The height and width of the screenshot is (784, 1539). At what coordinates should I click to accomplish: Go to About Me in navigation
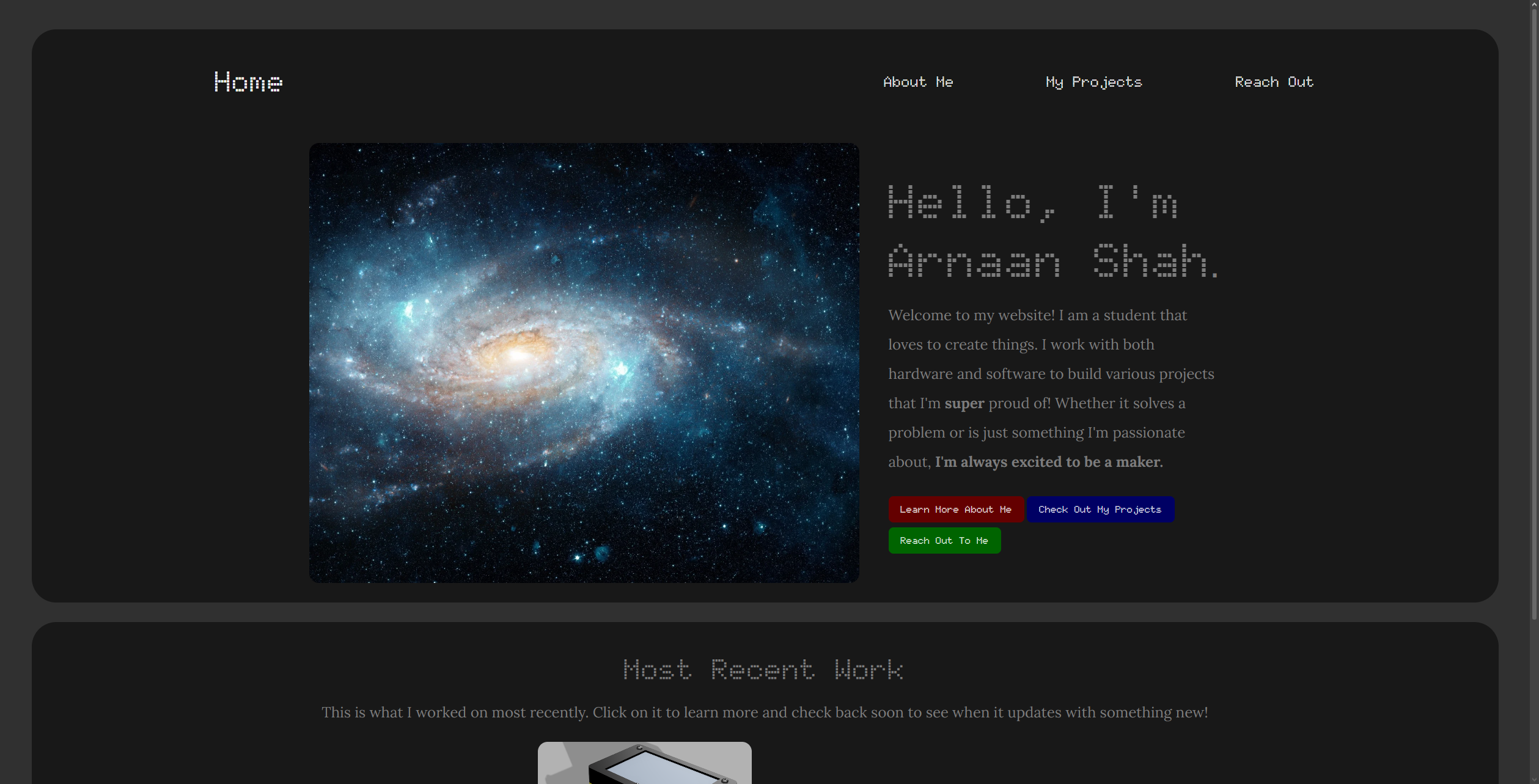tap(918, 82)
